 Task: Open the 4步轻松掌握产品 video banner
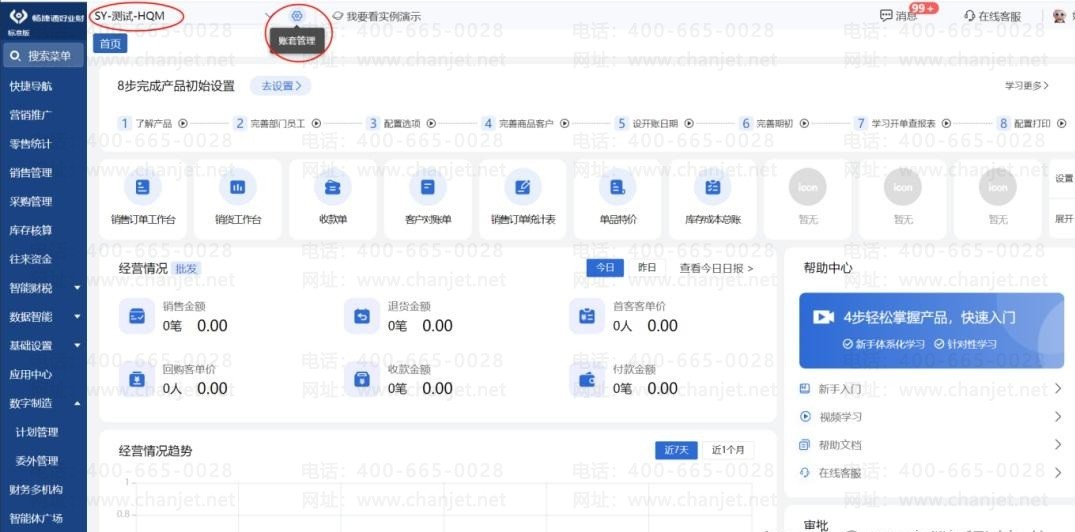pyautogui.click(x=932, y=330)
